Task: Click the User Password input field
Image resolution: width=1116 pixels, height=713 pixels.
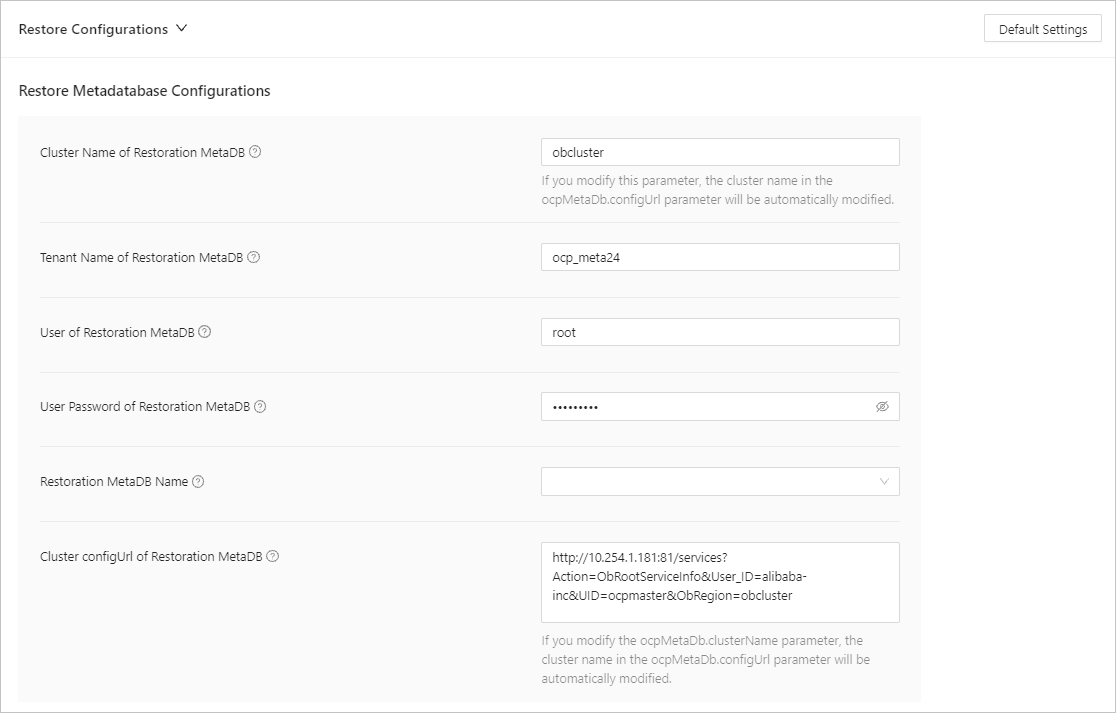Action: 705,407
